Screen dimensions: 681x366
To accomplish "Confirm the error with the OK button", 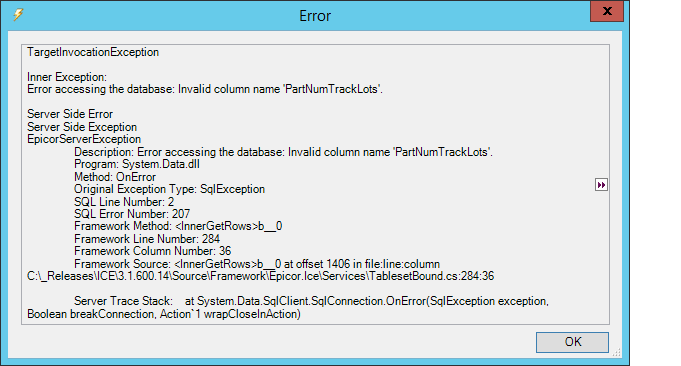I will (x=572, y=342).
